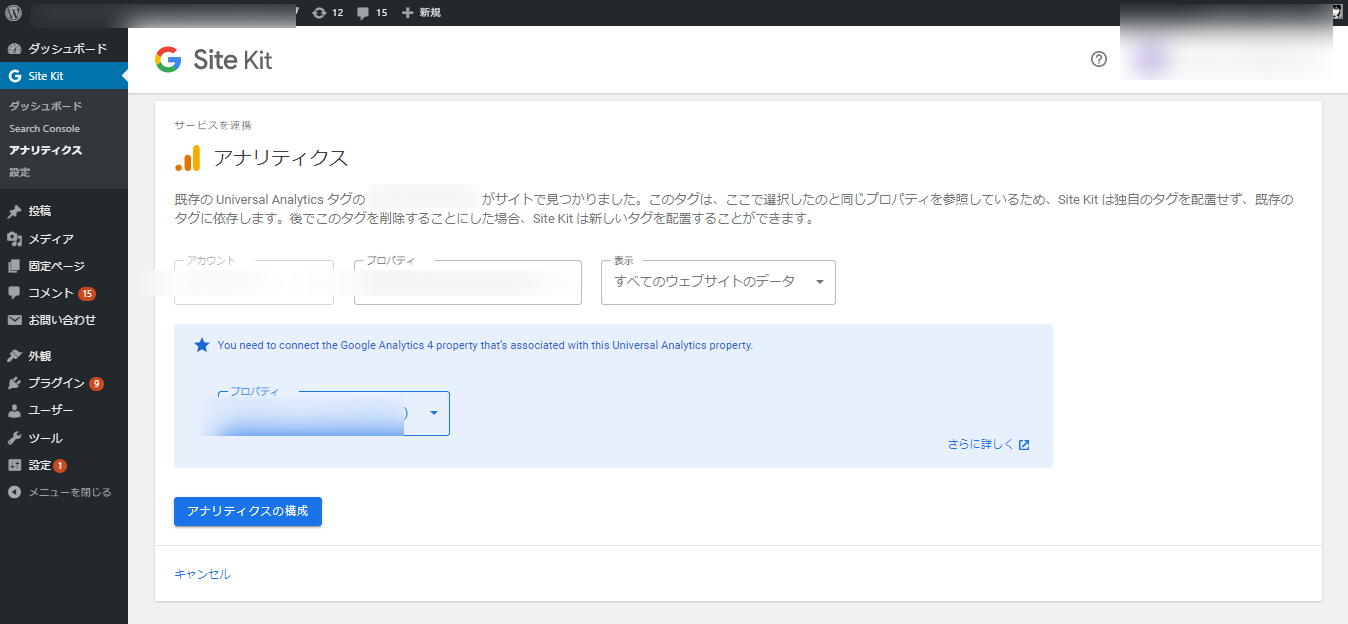1348x624 pixels.
Task: Open the Site Kit help question-mark icon
Action: click(1099, 59)
